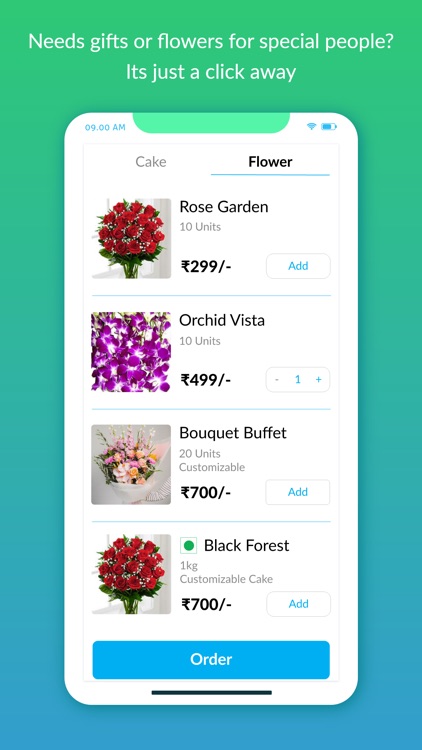422x750 pixels.
Task: Add Bouquet Buffet to the order
Action: [298, 492]
